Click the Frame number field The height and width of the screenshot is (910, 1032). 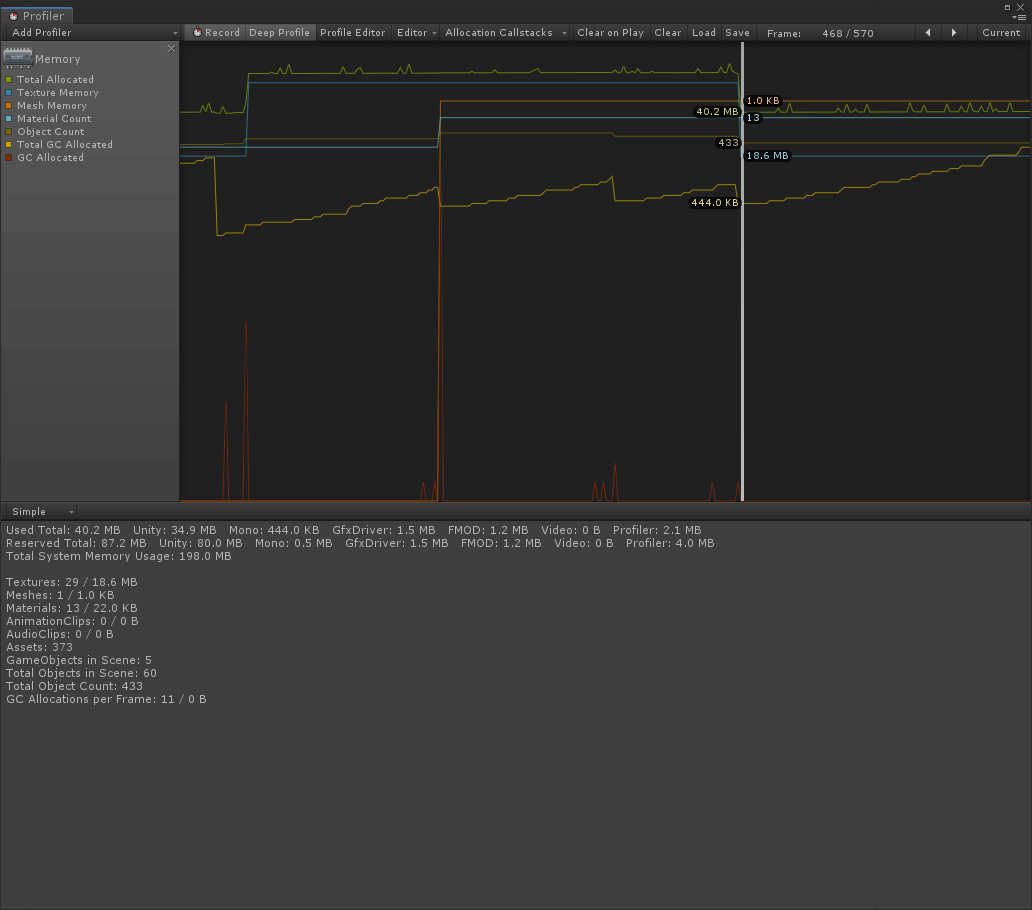848,32
